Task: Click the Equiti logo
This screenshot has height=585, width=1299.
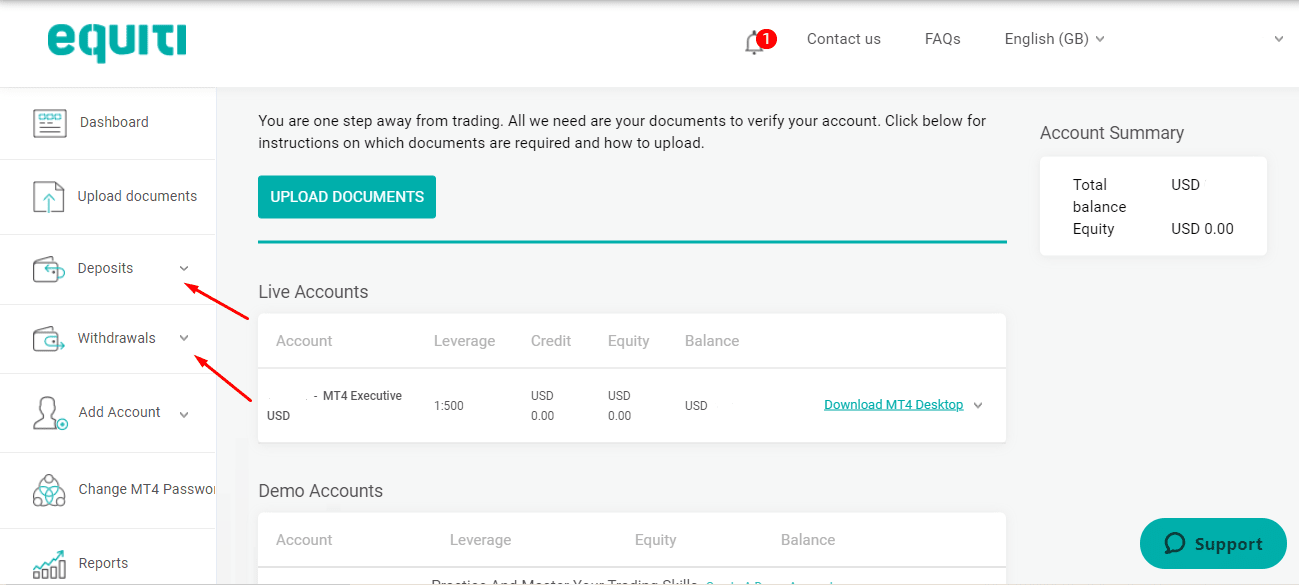Action: tap(116, 41)
